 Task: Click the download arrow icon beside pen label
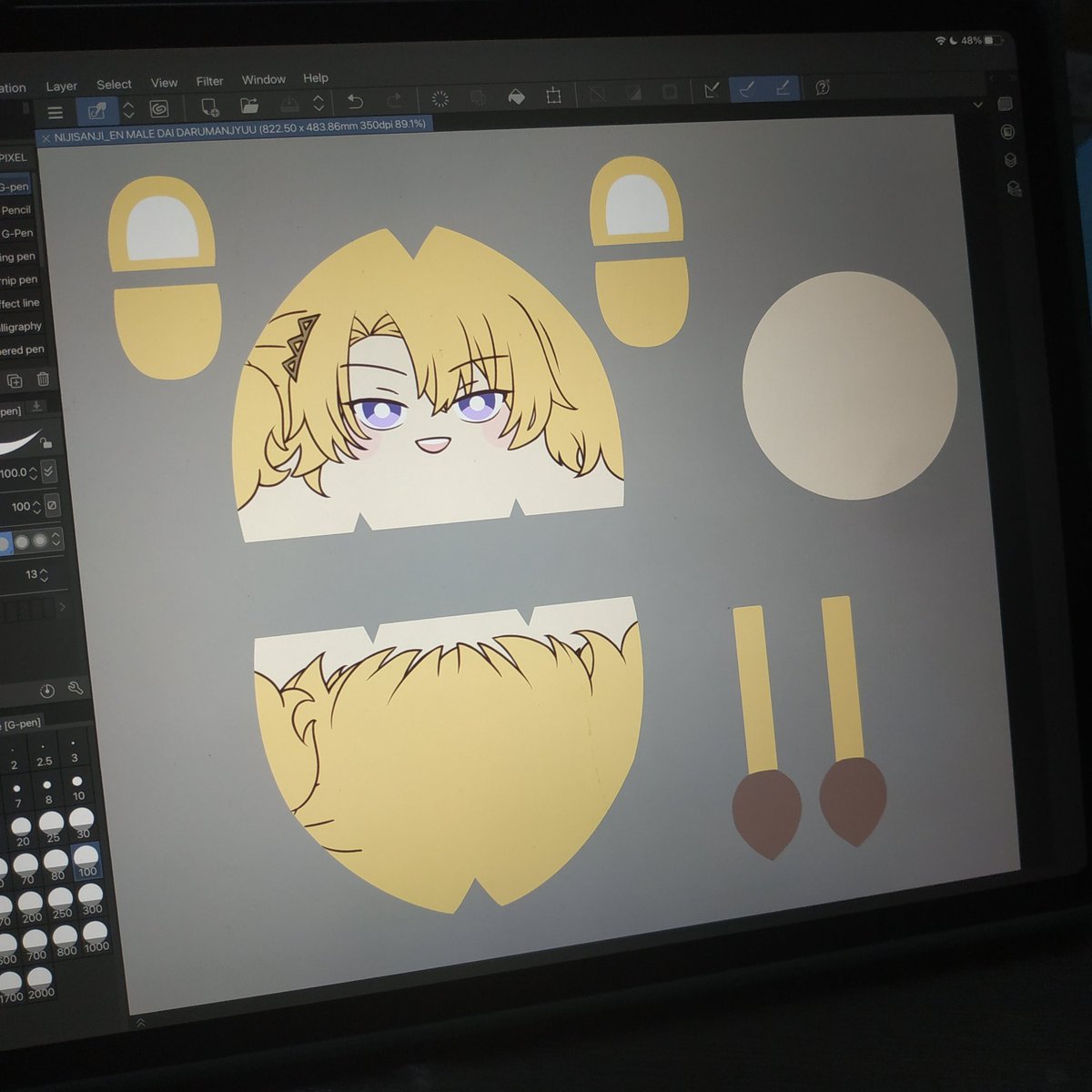click(36, 407)
